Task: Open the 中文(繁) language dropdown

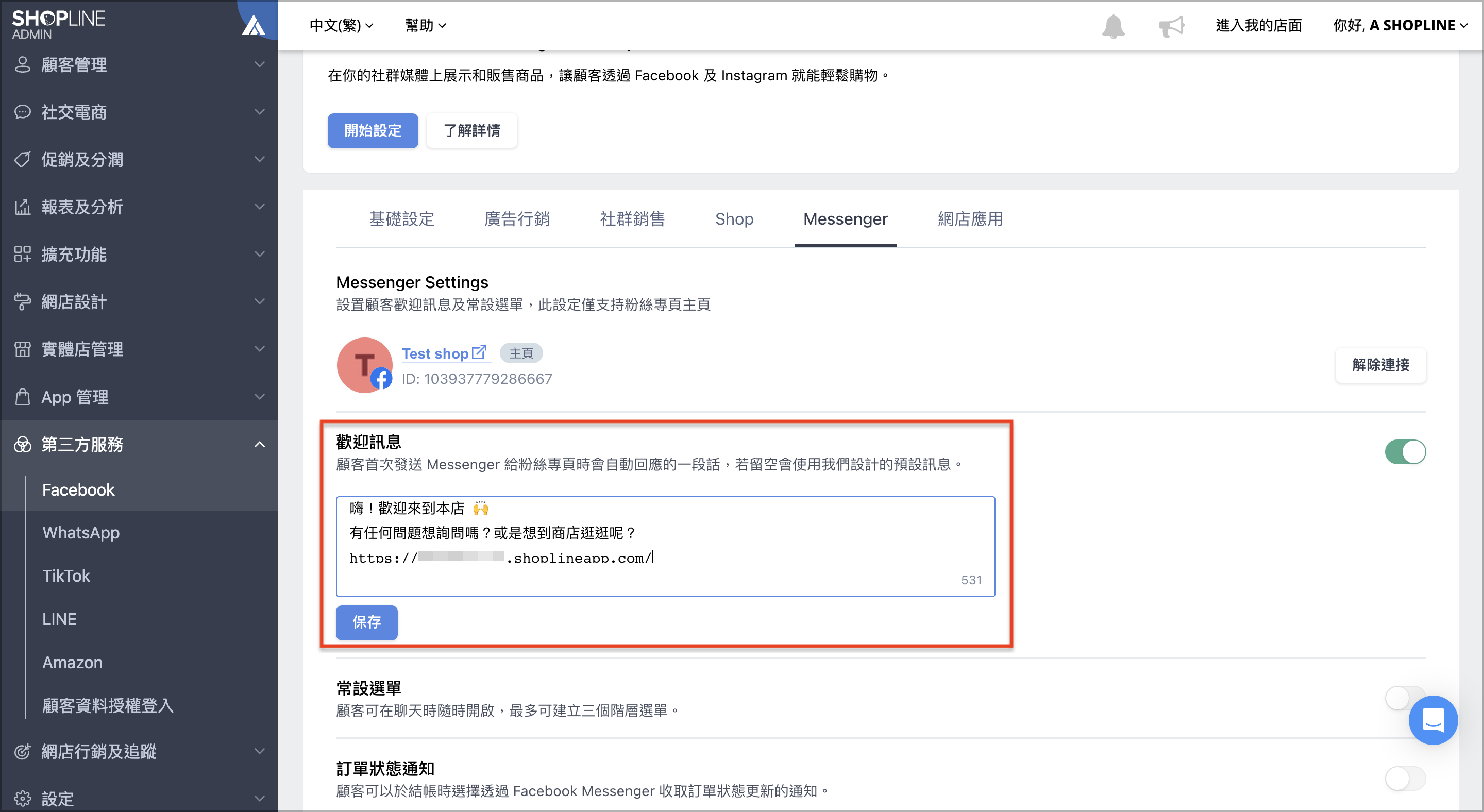Action: point(342,25)
